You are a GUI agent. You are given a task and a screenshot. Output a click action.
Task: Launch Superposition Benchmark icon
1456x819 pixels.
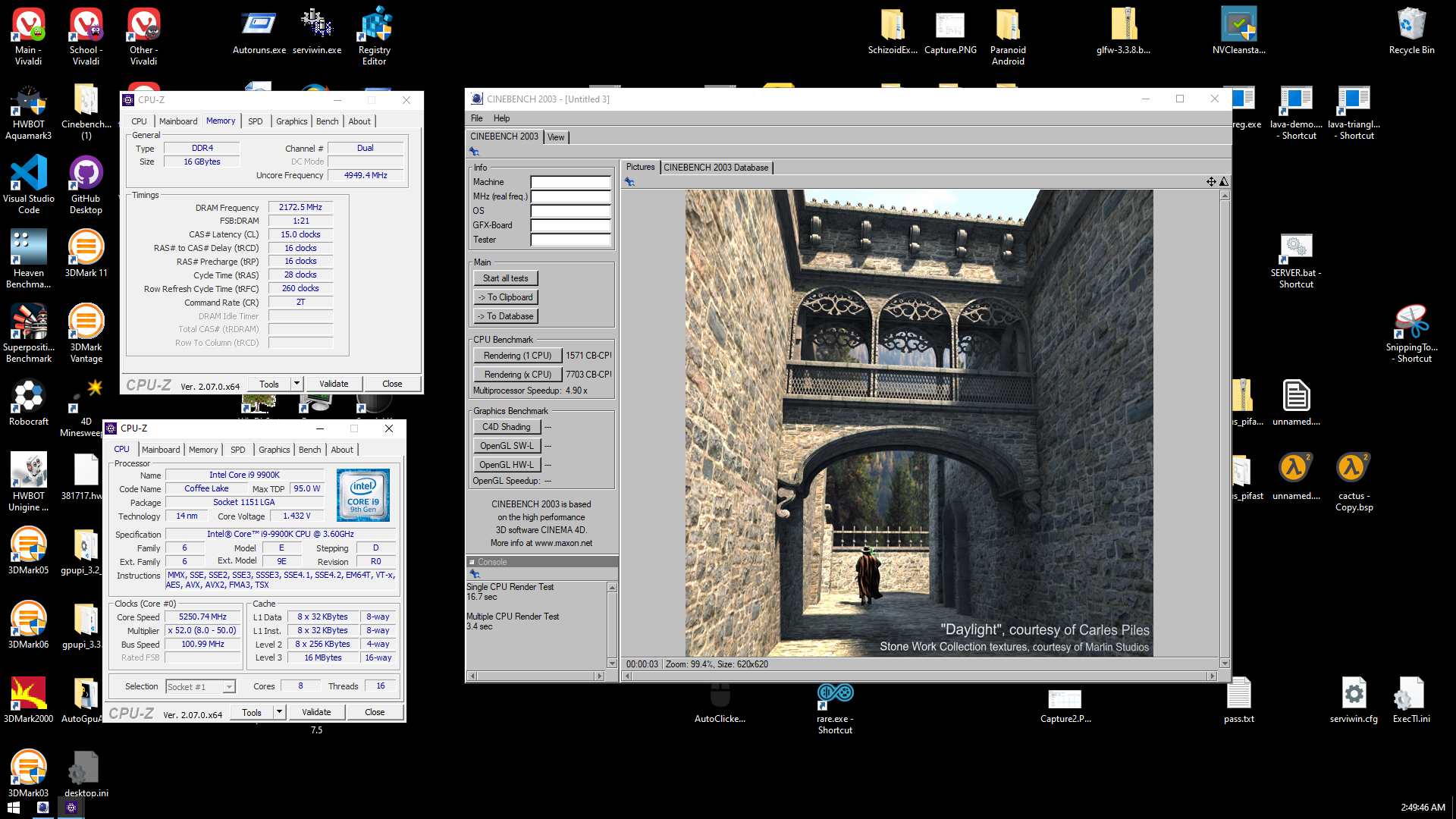click(x=29, y=334)
